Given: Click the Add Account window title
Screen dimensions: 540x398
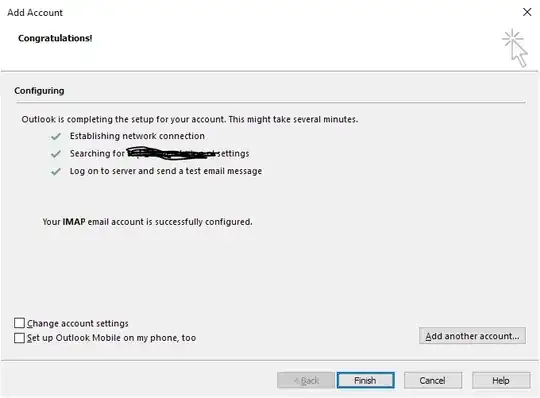Looking at the screenshot, I should (x=35, y=13).
